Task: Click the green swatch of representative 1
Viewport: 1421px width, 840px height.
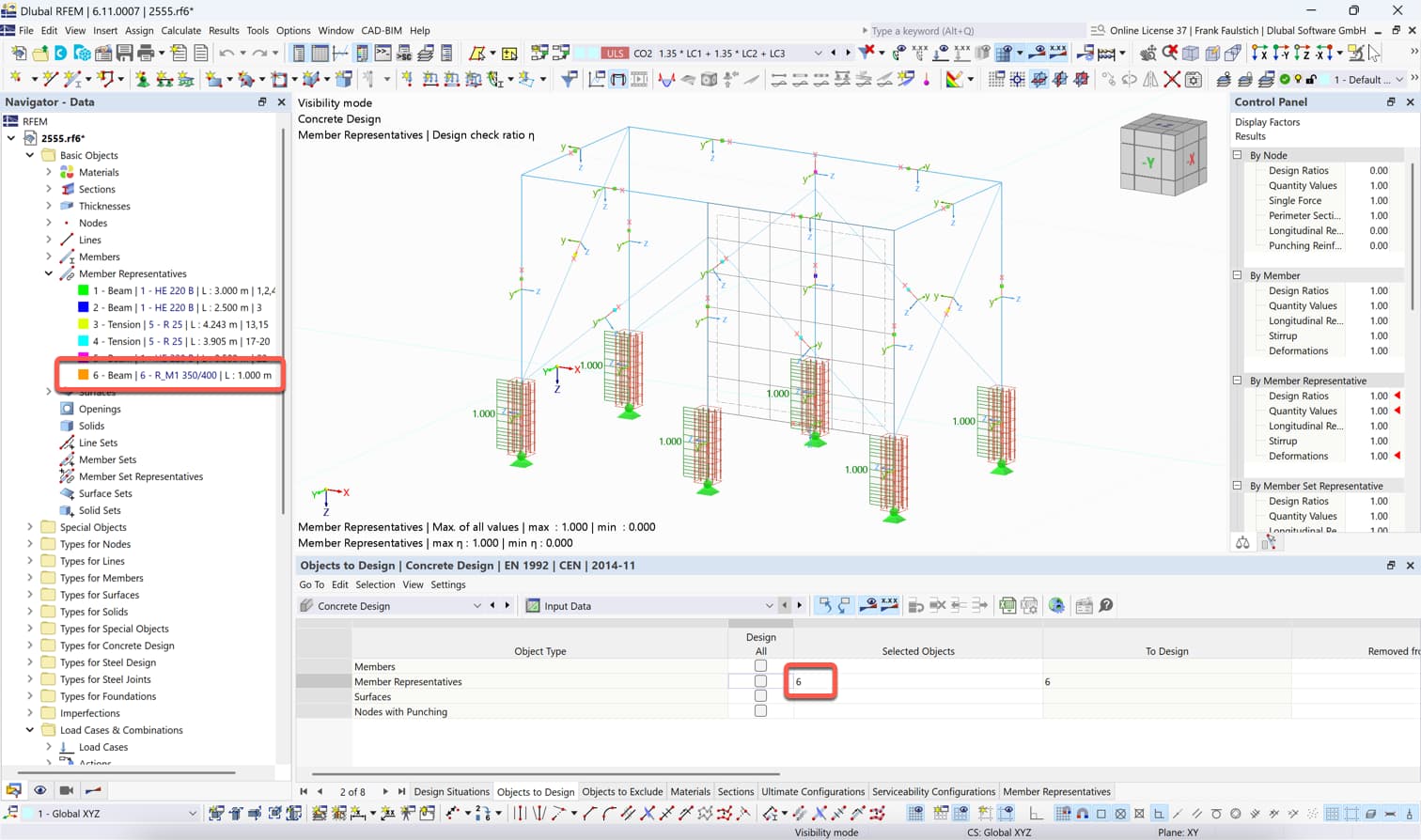Action: tap(84, 291)
